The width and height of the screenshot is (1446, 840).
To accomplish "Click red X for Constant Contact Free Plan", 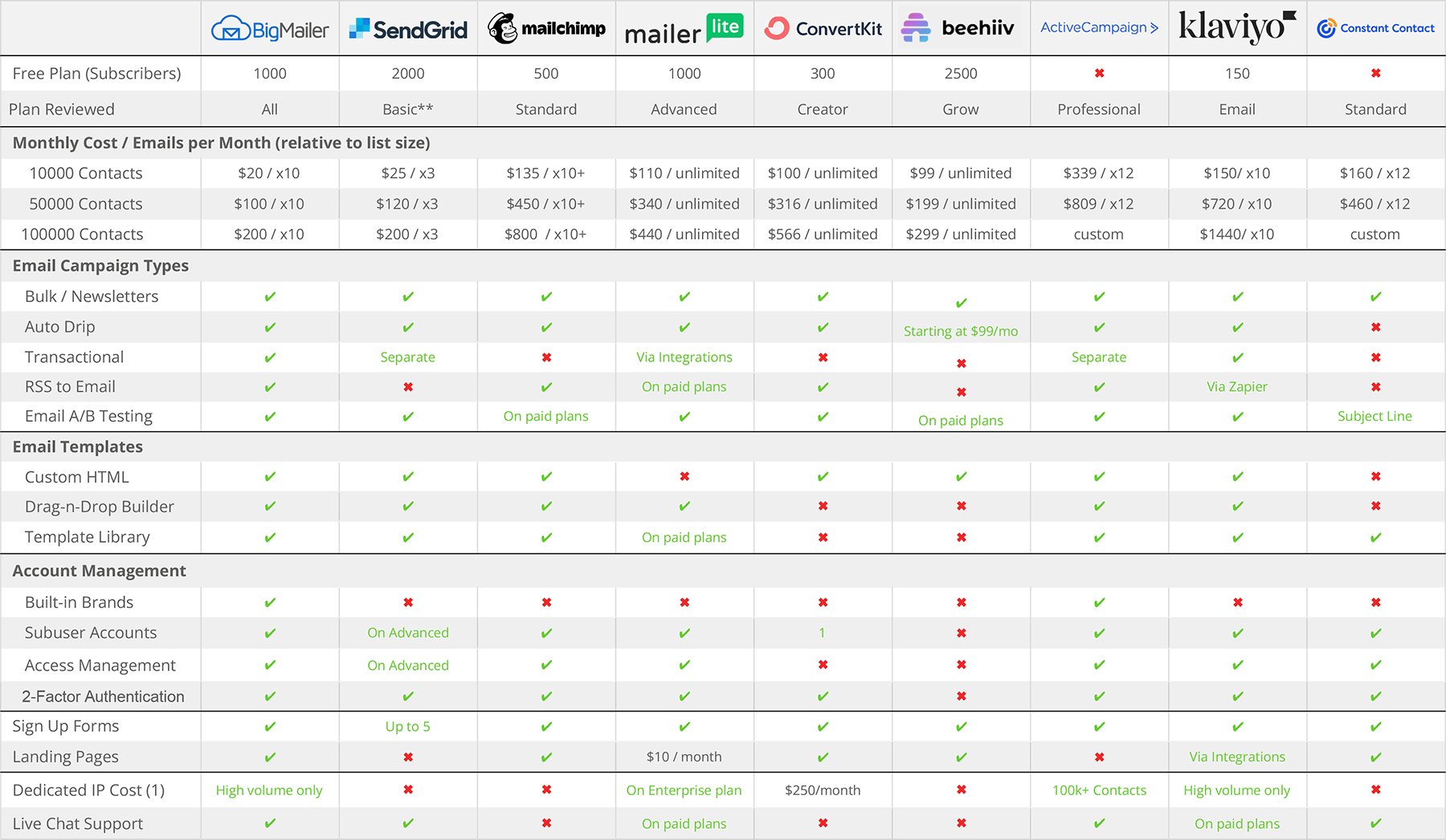I will click(1375, 73).
